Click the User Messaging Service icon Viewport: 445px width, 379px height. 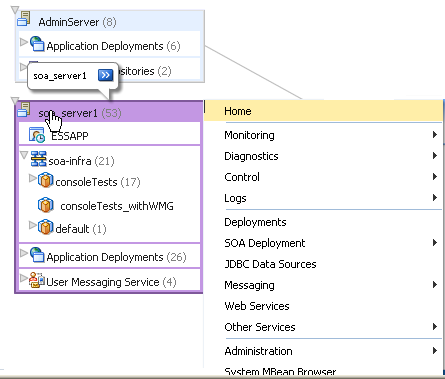(x=37, y=280)
